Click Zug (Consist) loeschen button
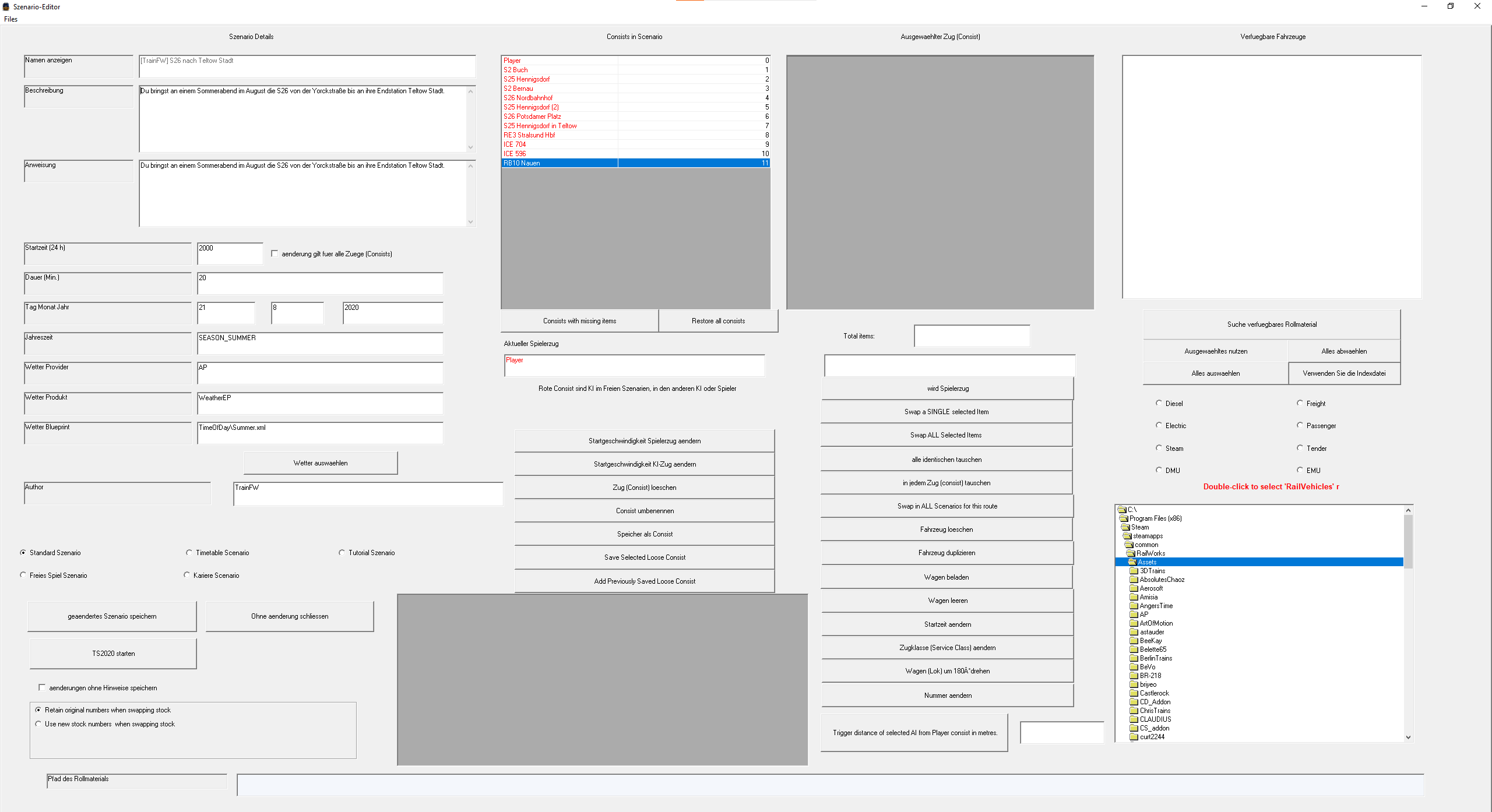The image size is (1492, 812). coord(645,488)
